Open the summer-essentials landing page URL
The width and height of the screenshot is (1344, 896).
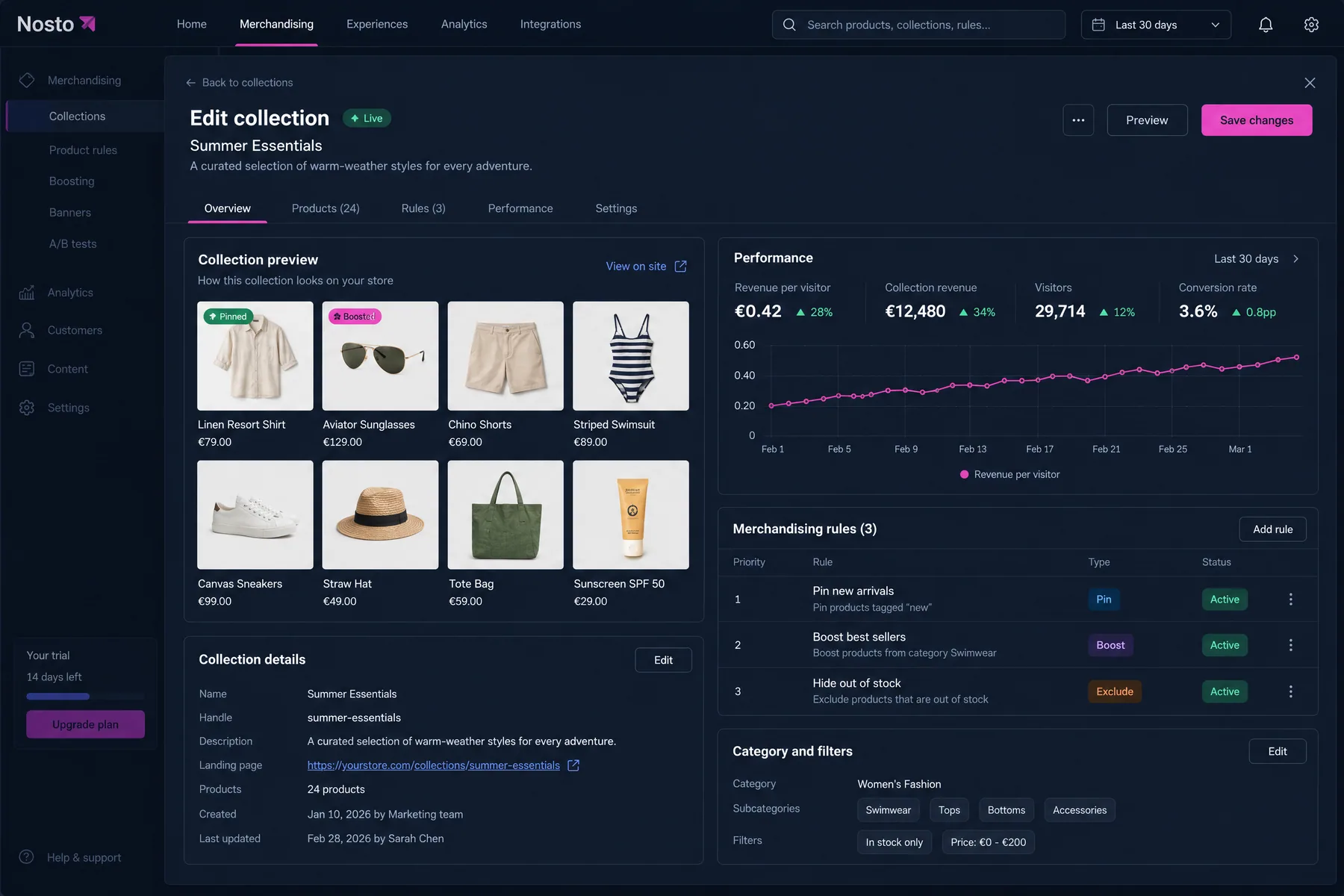pos(434,765)
